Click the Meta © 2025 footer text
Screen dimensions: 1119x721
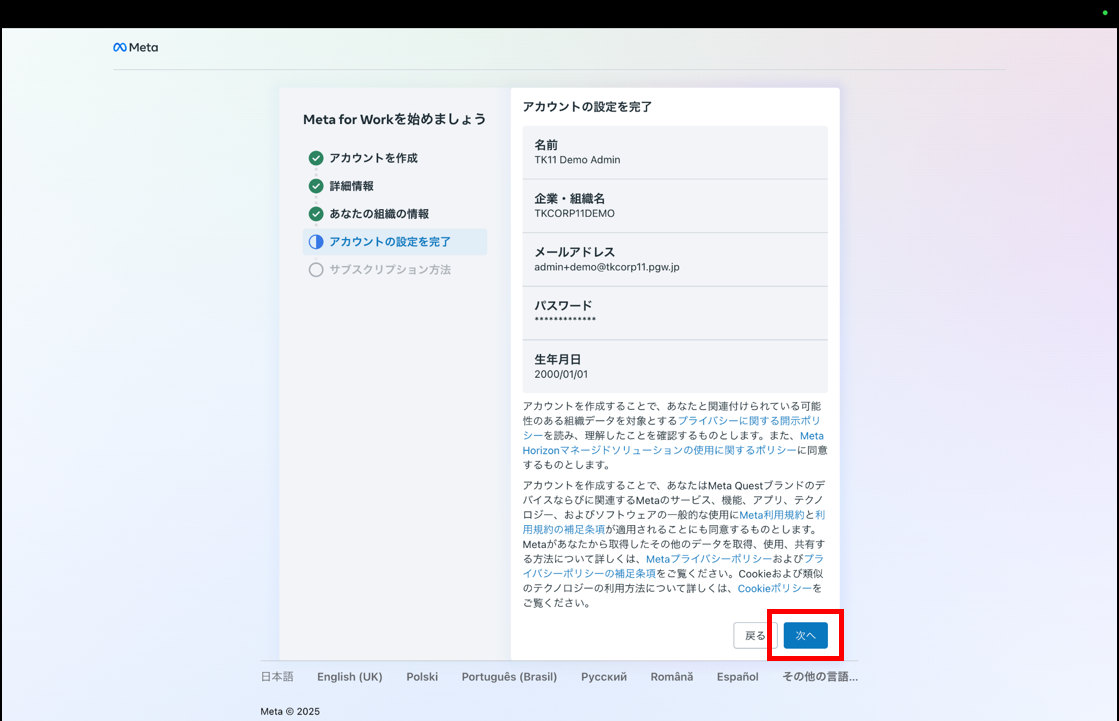click(x=290, y=712)
